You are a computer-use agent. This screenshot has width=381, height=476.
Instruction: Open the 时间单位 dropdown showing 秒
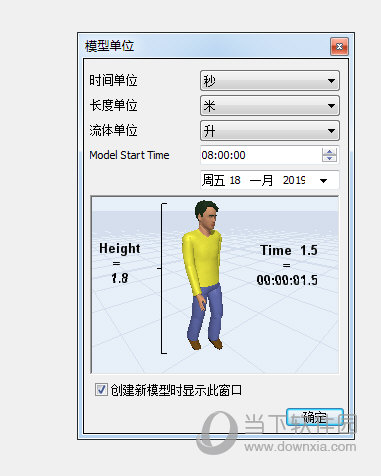pos(270,80)
